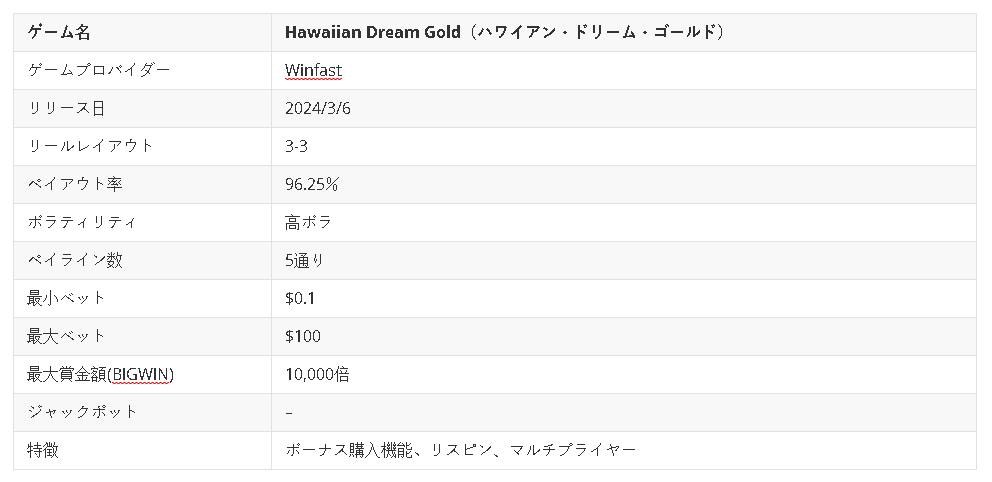992x482 pixels.
Task: Select the リリース日 label cell
Action: [142, 108]
